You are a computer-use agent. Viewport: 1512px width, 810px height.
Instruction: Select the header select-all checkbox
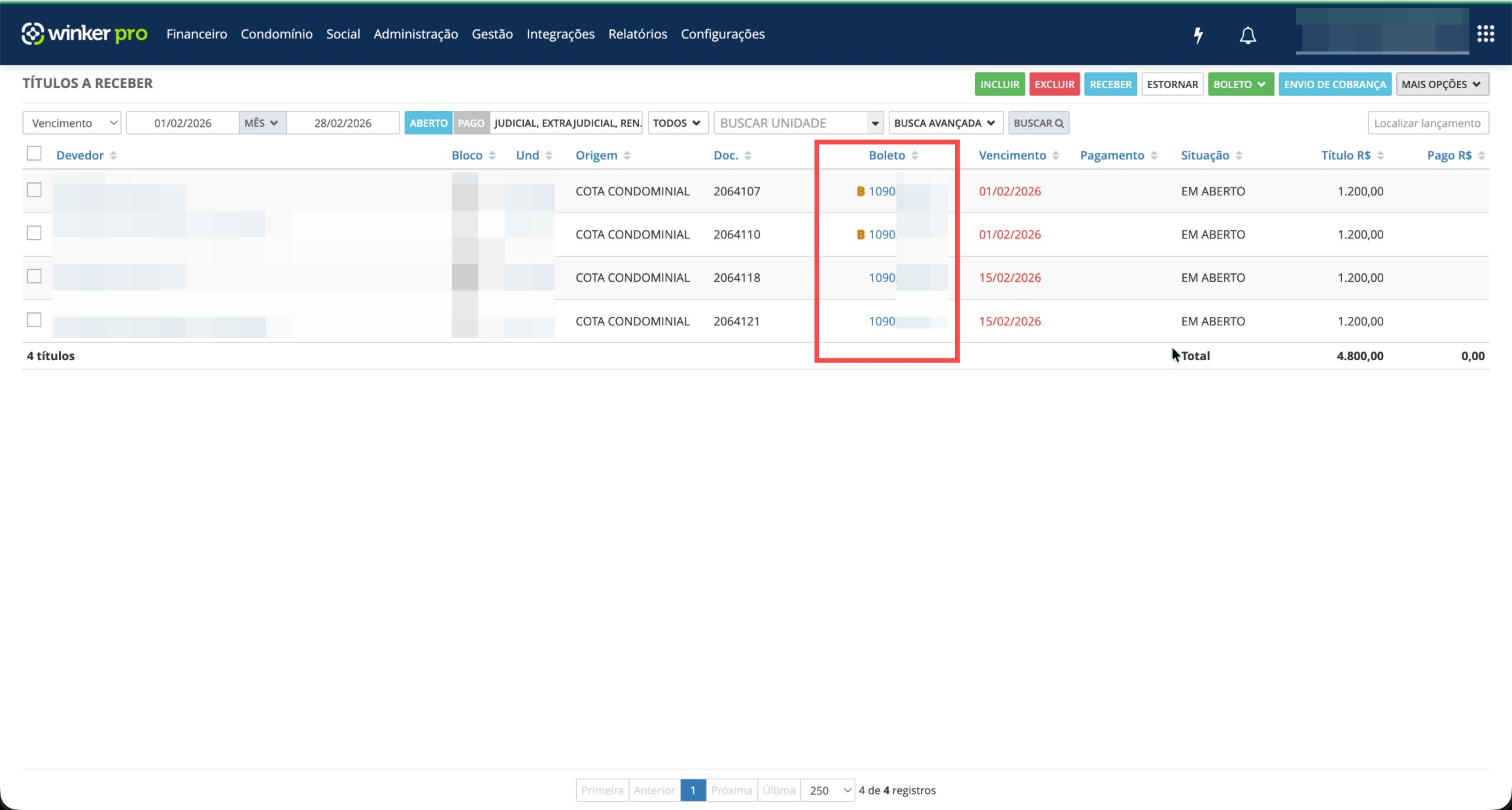tap(34, 153)
